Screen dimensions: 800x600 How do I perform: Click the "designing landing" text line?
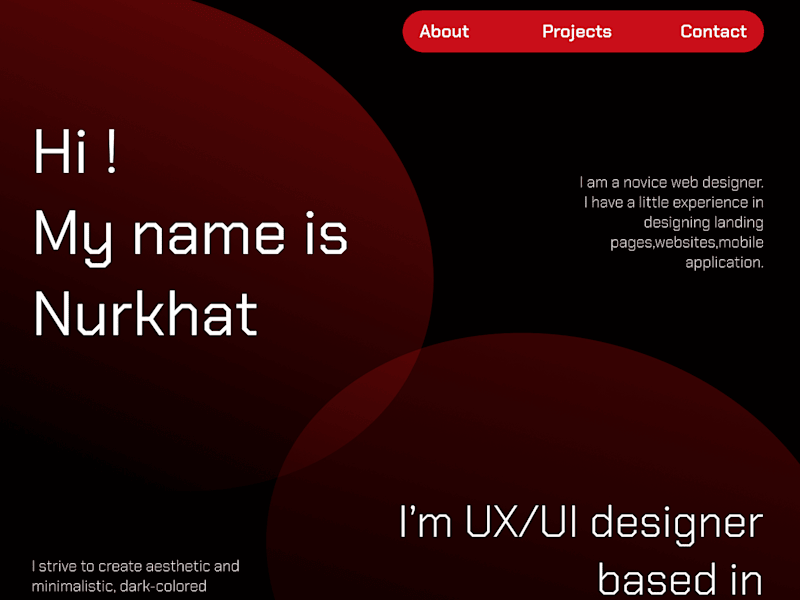[704, 223]
